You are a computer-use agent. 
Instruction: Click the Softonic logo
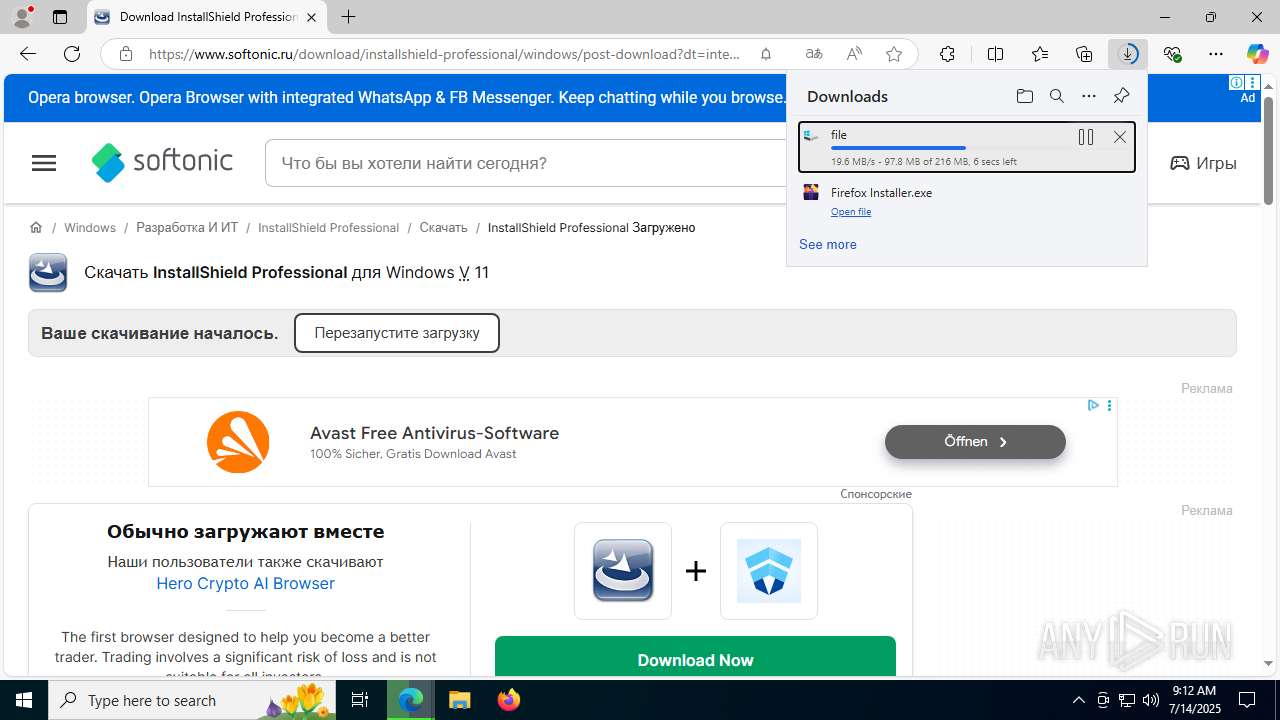tap(162, 162)
